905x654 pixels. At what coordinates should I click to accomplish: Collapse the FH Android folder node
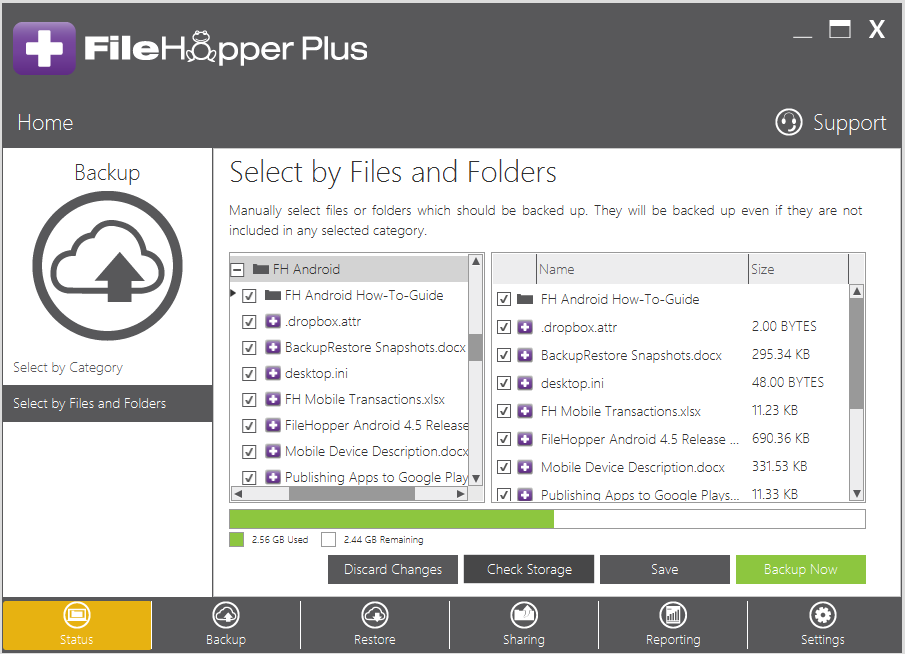coord(237,270)
